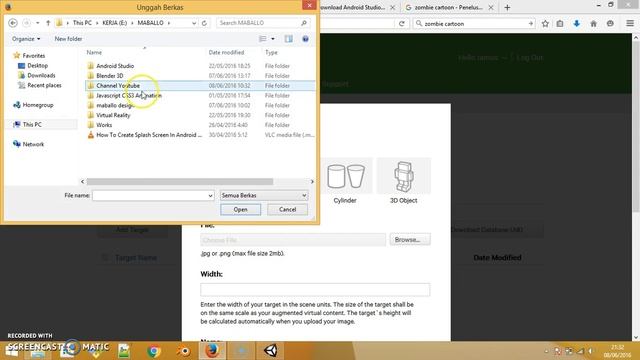Sort files by Date modified column
Viewport: 640px width, 360px height.
[226, 52]
